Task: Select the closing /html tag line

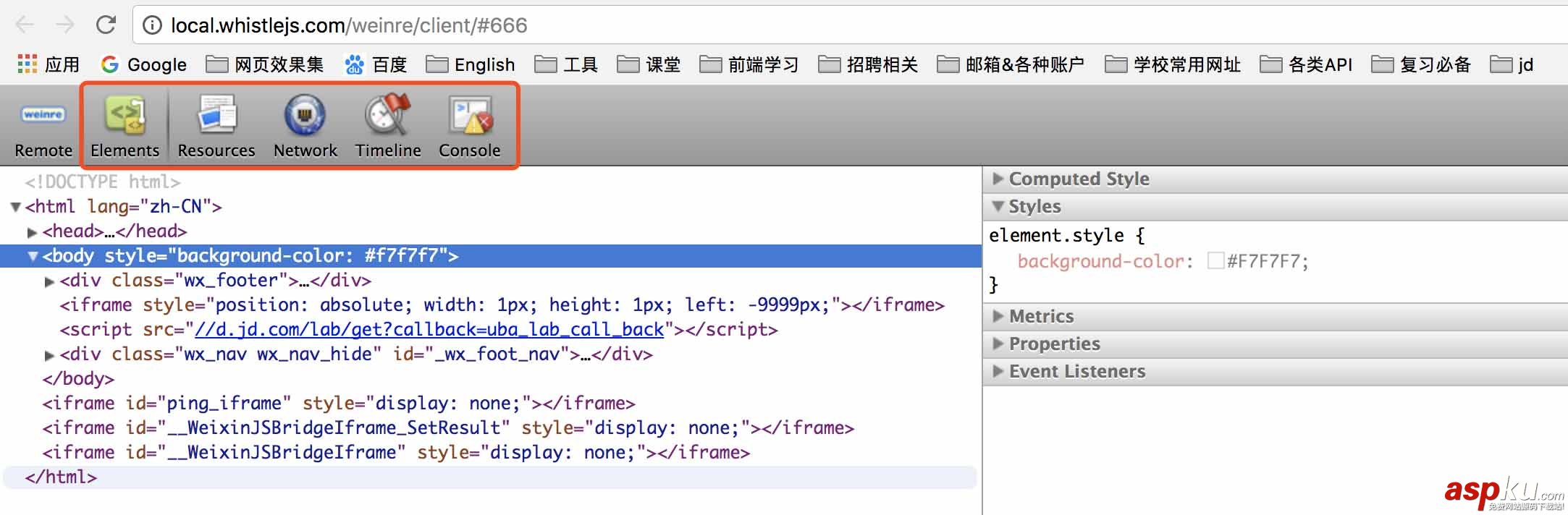Action: tap(61, 477)
